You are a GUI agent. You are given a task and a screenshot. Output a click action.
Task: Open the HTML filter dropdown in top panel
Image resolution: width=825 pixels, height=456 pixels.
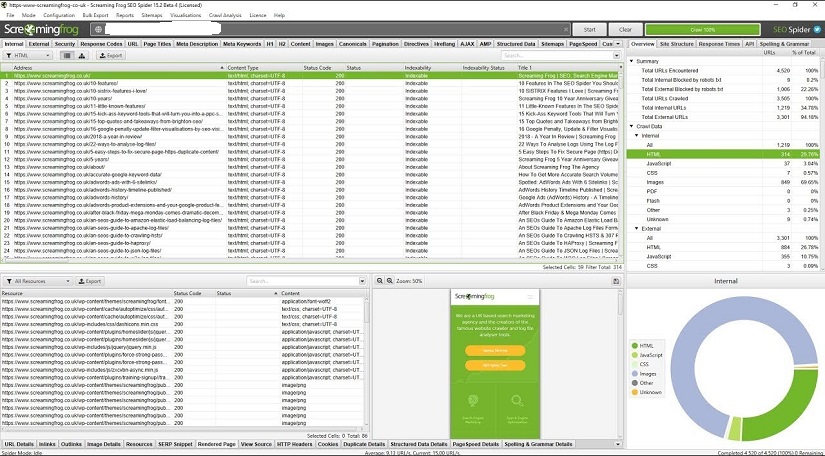tap(28, 55)
